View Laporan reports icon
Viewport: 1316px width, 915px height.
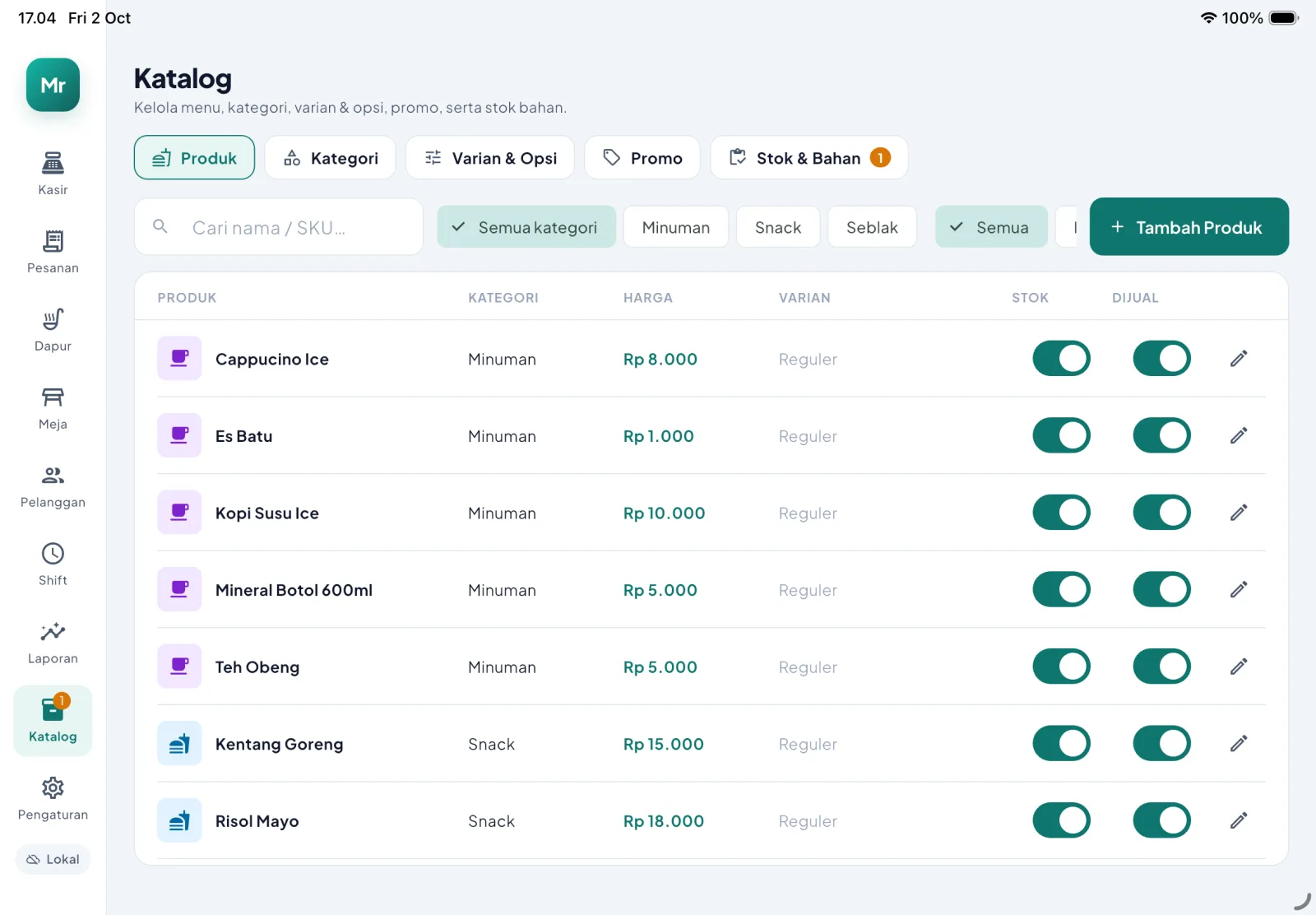[53, 632]
